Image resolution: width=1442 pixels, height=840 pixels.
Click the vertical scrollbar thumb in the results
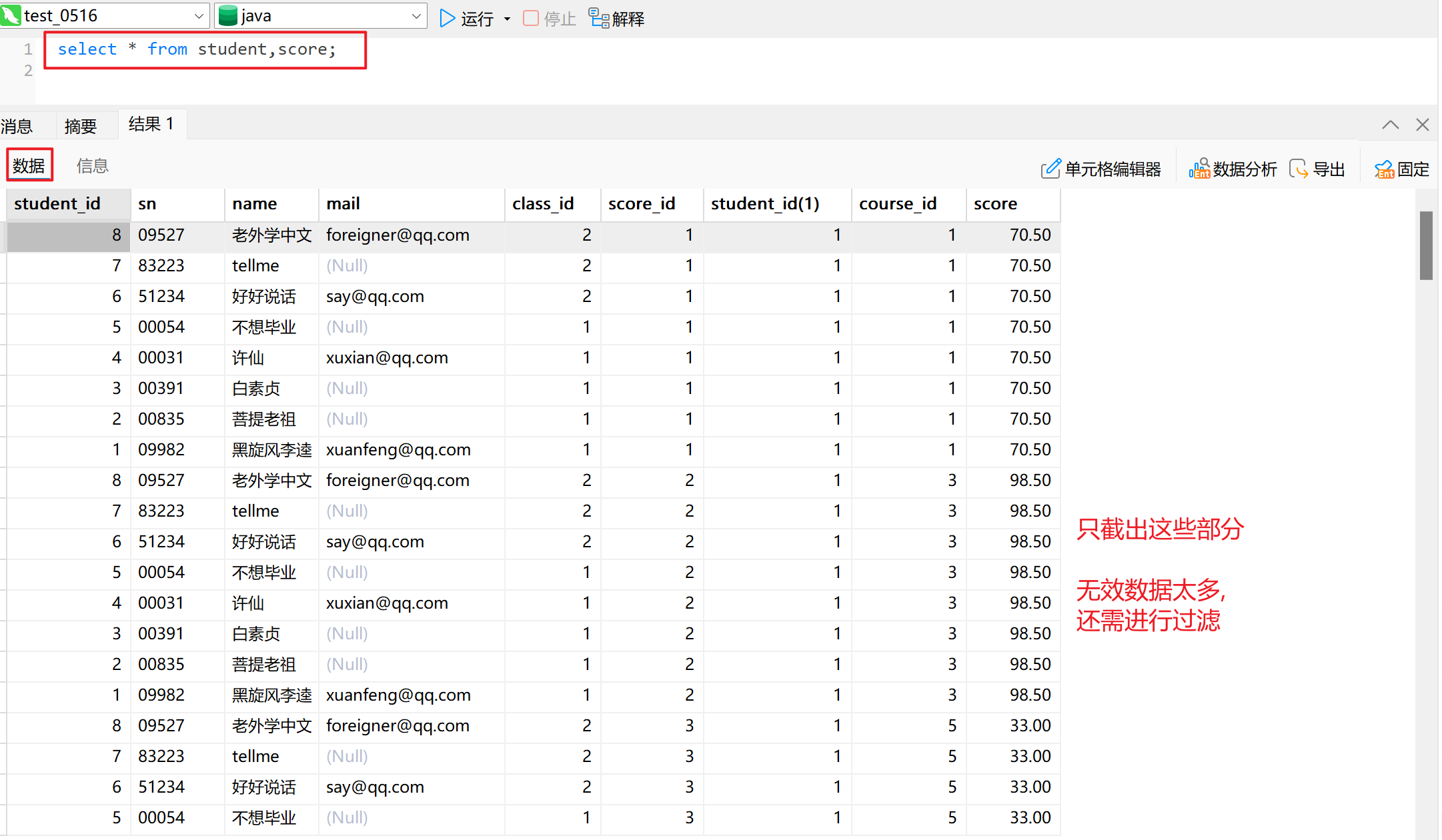coord(1426,245)
